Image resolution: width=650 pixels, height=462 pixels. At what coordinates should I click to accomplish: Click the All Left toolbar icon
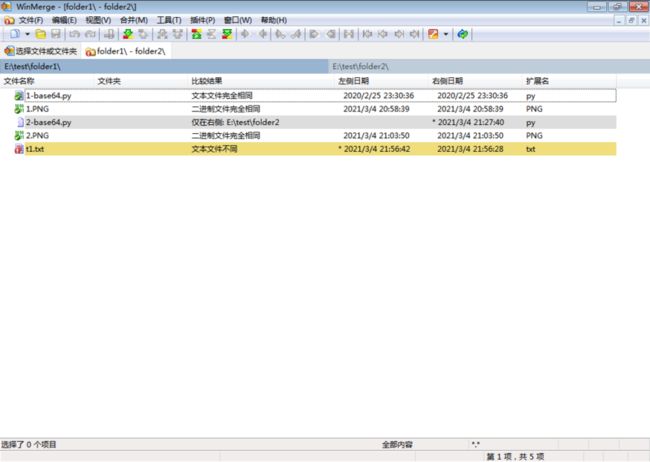tap(330, 34)
